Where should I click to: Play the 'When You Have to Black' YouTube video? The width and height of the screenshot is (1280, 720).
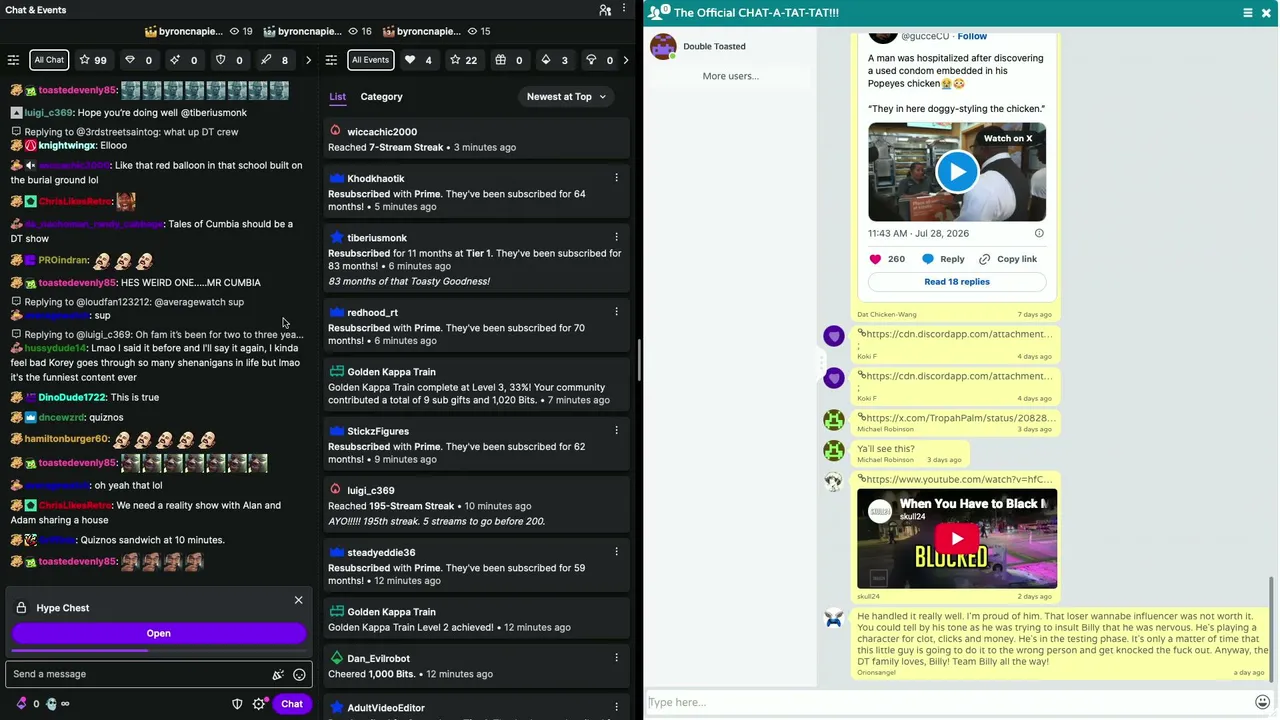click(957, 539)
